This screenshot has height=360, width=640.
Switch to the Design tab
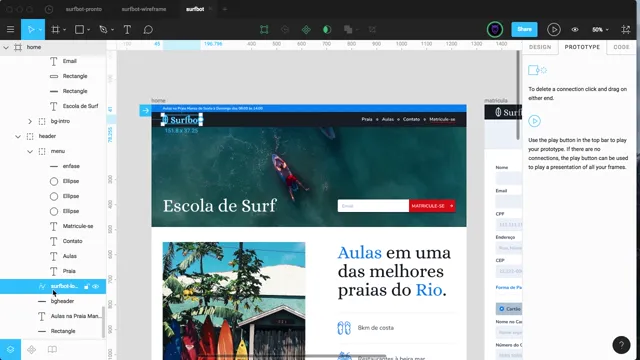(x=540, y=47)
